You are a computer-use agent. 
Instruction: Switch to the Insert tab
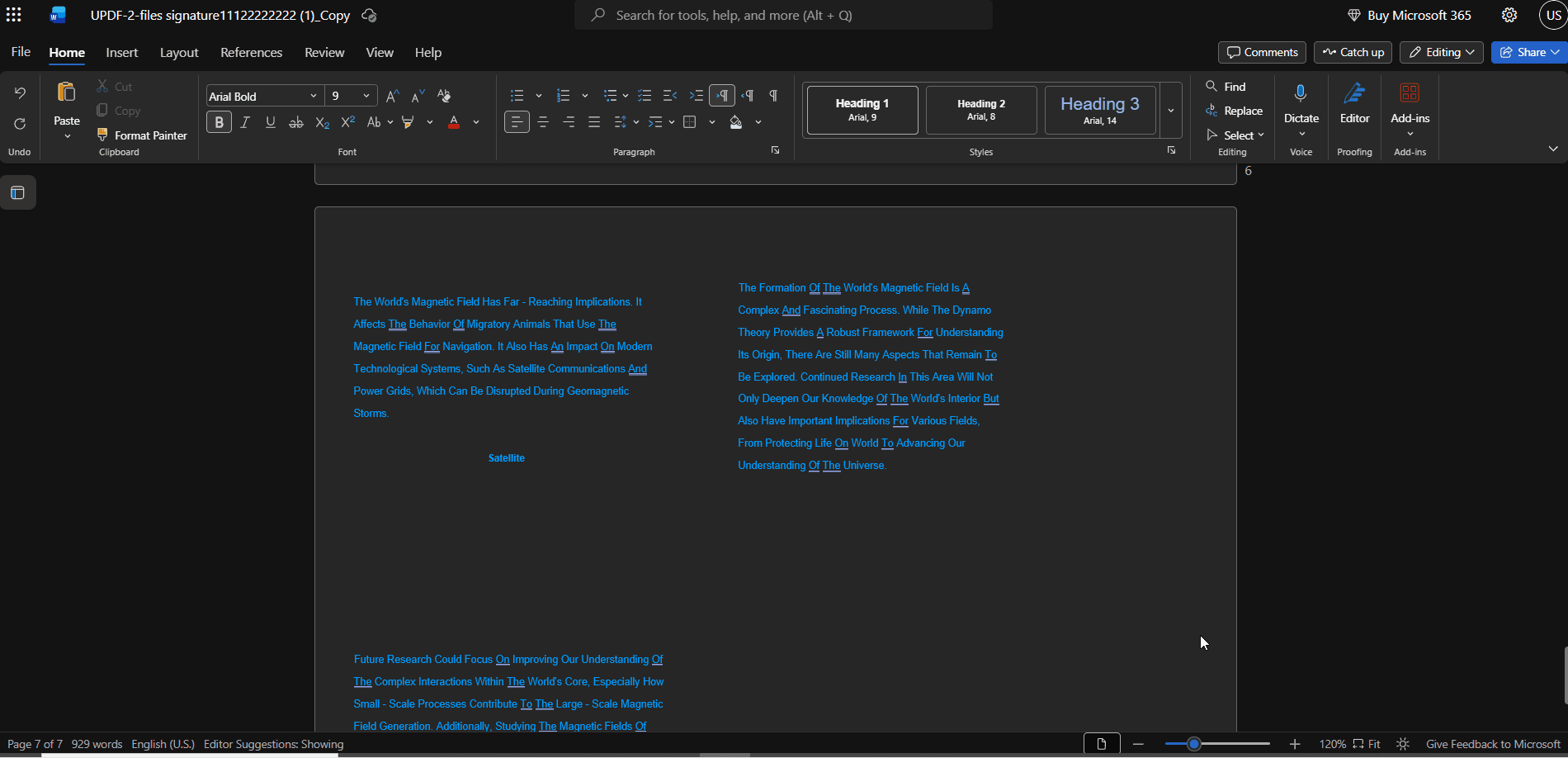(x=122, y=52)
